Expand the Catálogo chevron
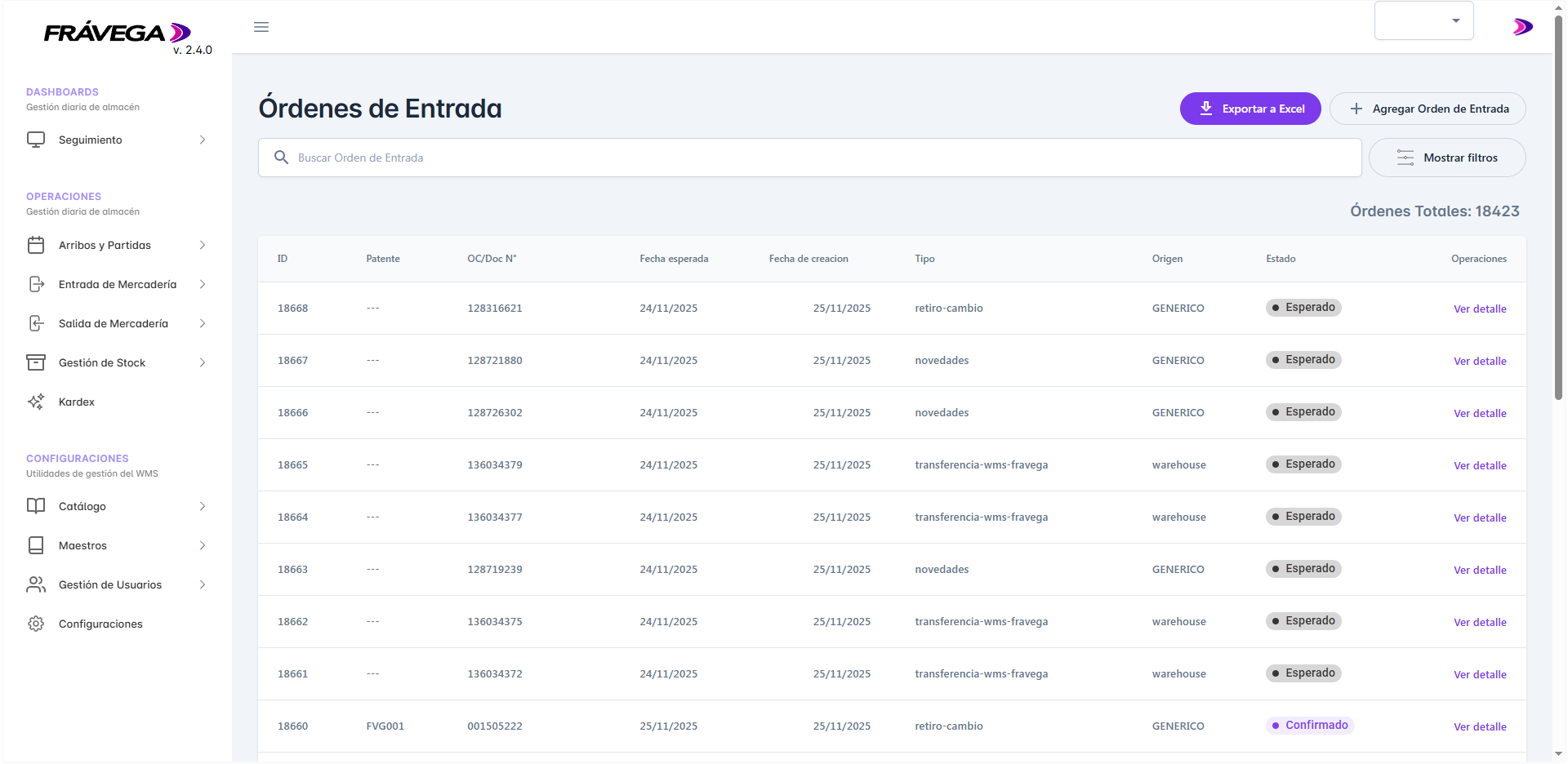Screen dimensions: 1568x764 tap(203, 506)
